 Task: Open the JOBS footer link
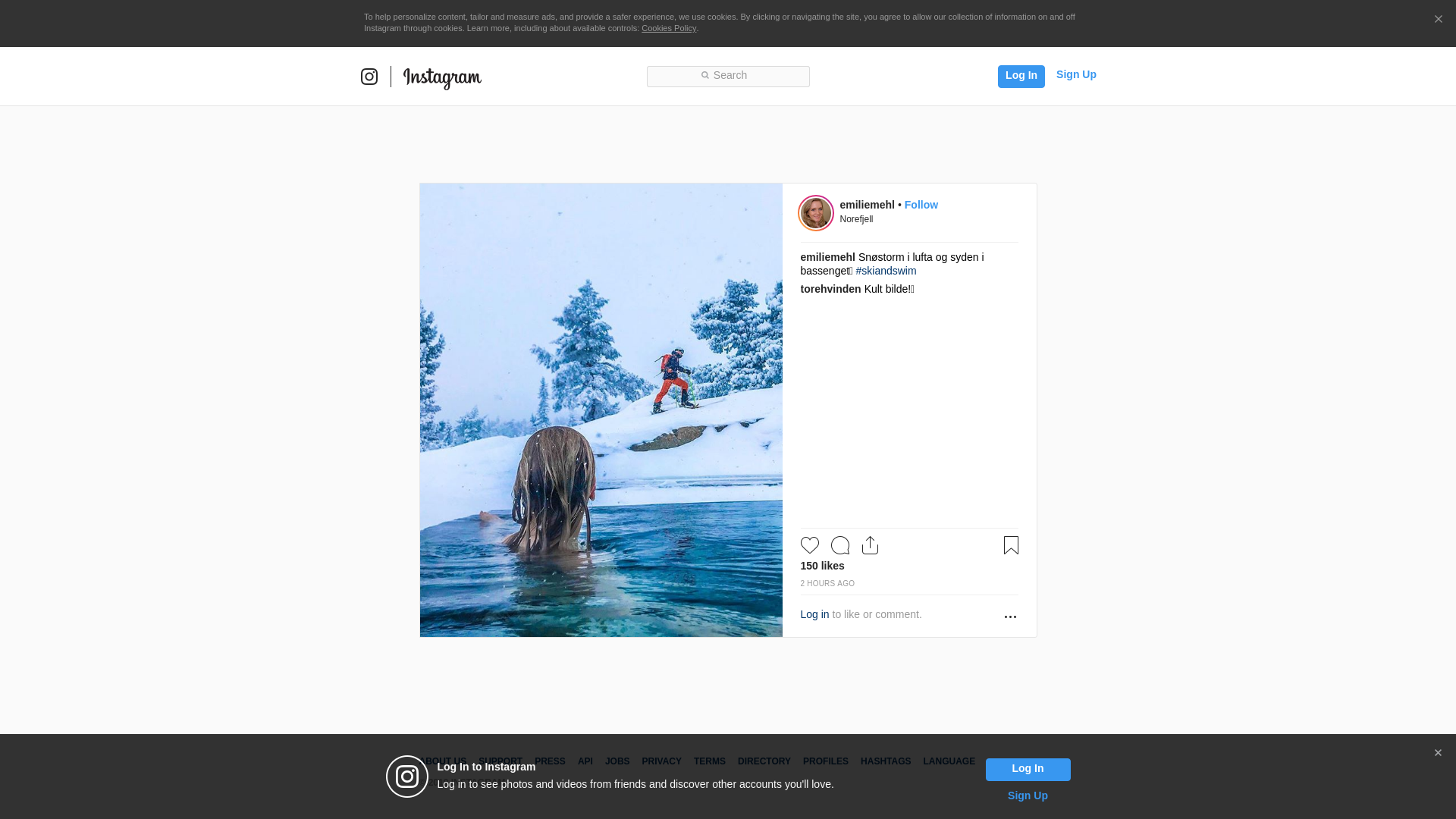617,761
